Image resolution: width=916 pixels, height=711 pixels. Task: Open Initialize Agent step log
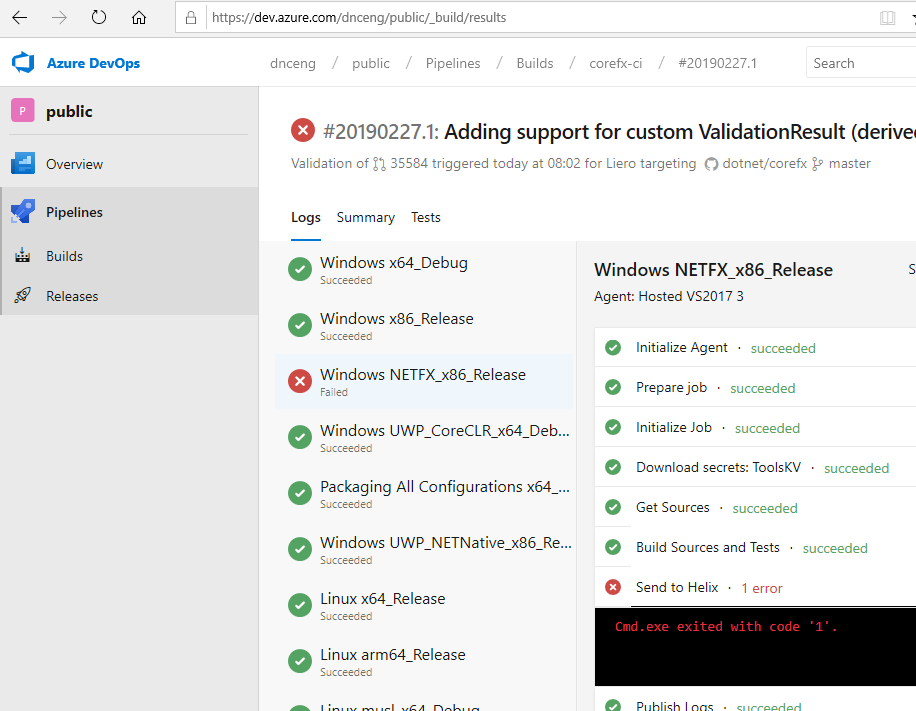(x=755, y=348)
